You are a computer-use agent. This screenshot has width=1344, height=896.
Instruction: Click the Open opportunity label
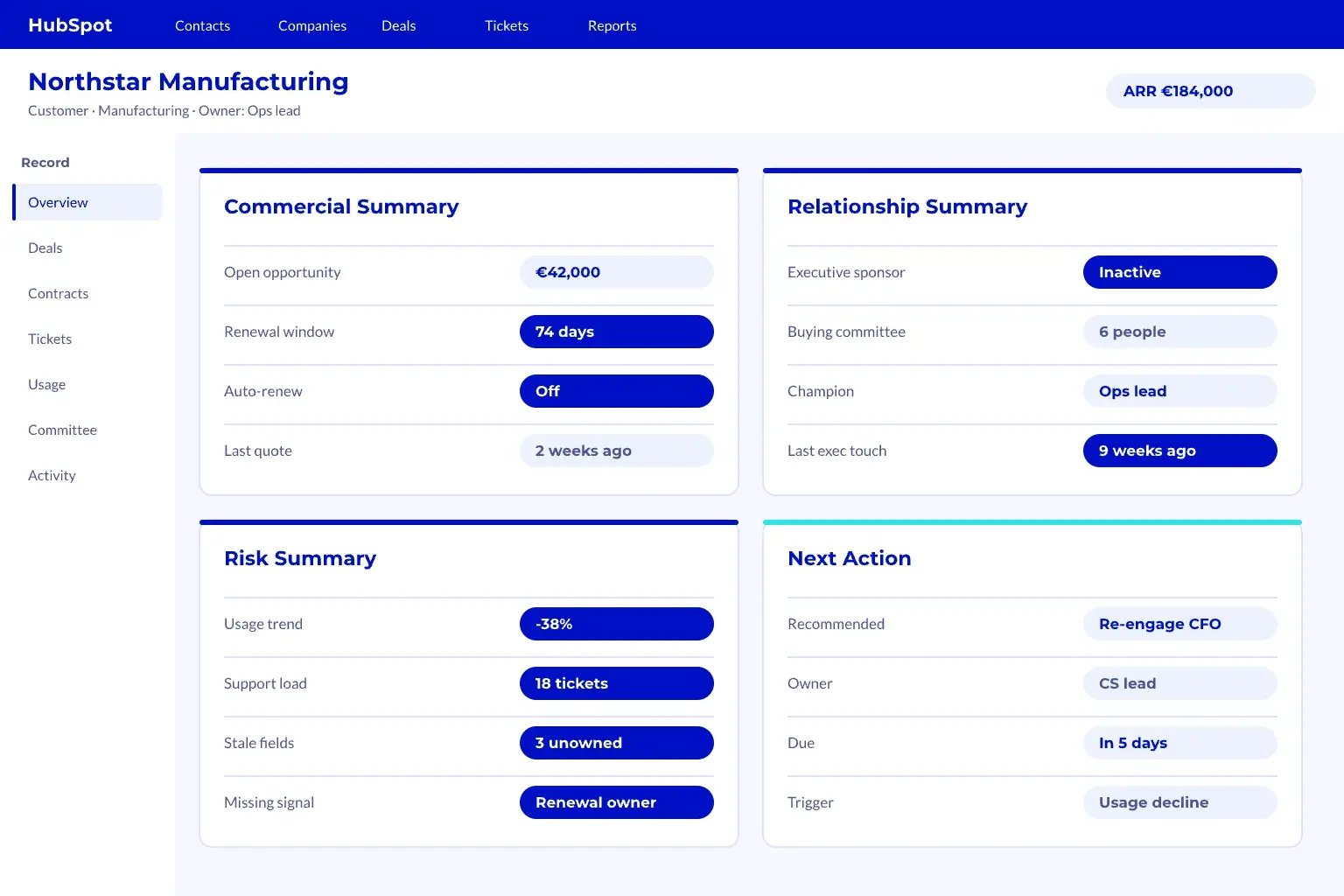pyautogui.click(x=282, y=272)
